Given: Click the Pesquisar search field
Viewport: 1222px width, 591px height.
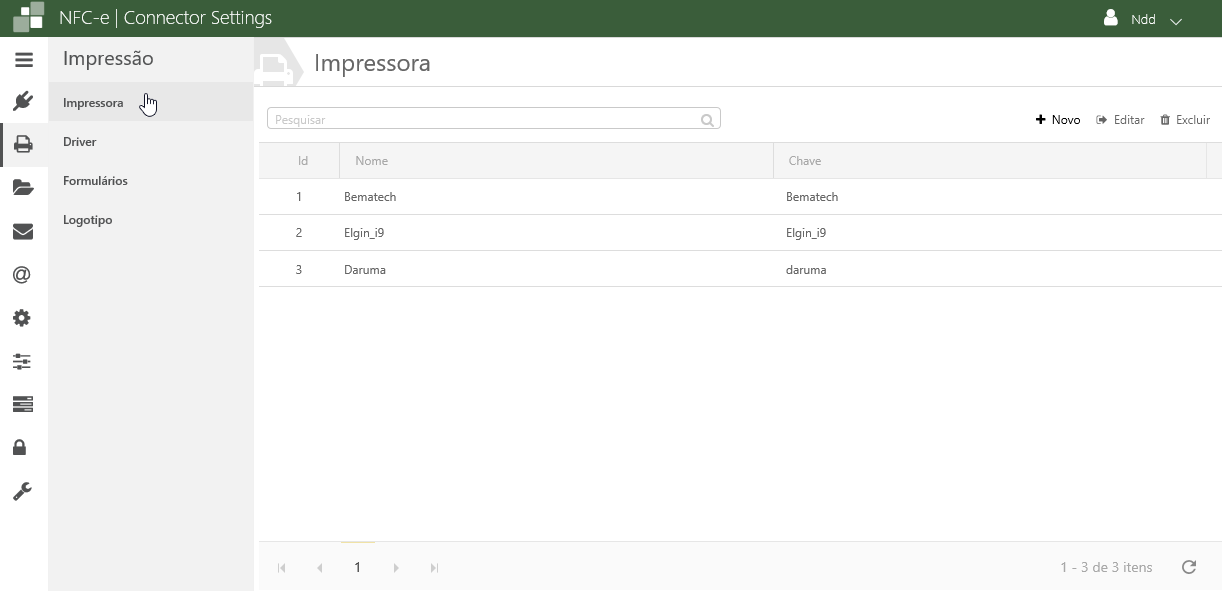Looking at the screenshot, I should click(485, 120).
